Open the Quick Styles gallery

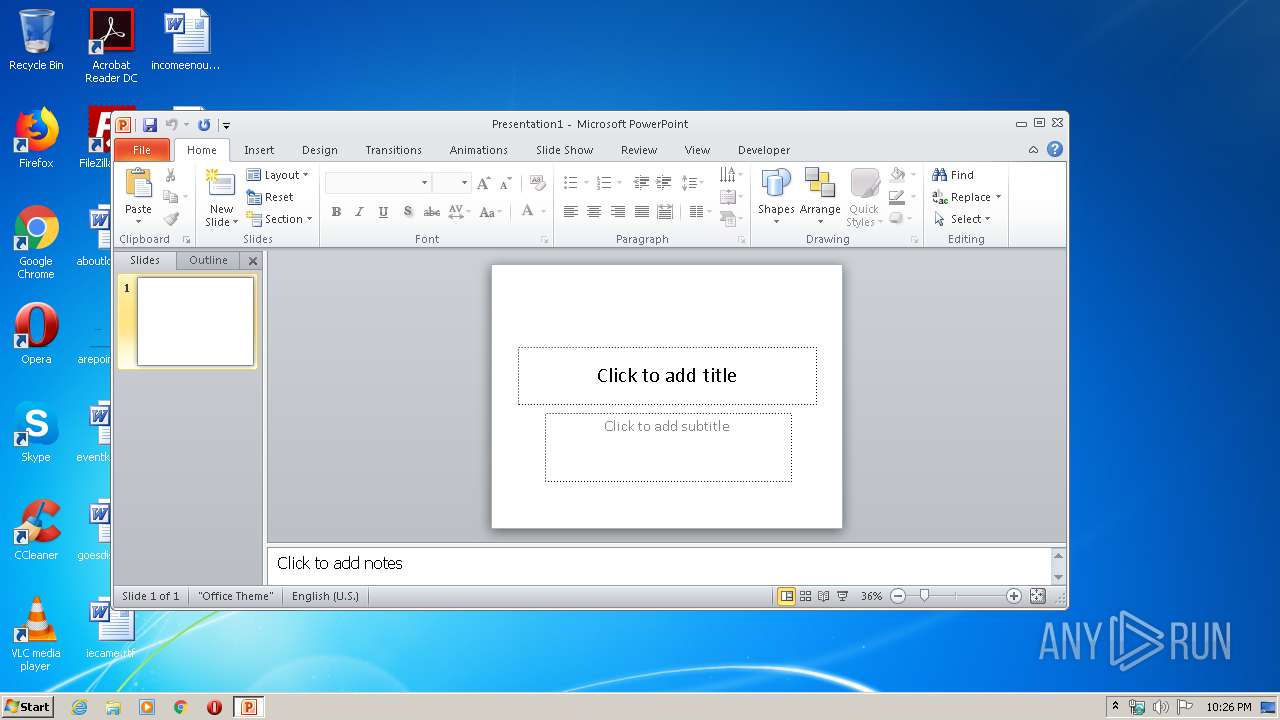(x=864, y=197)
